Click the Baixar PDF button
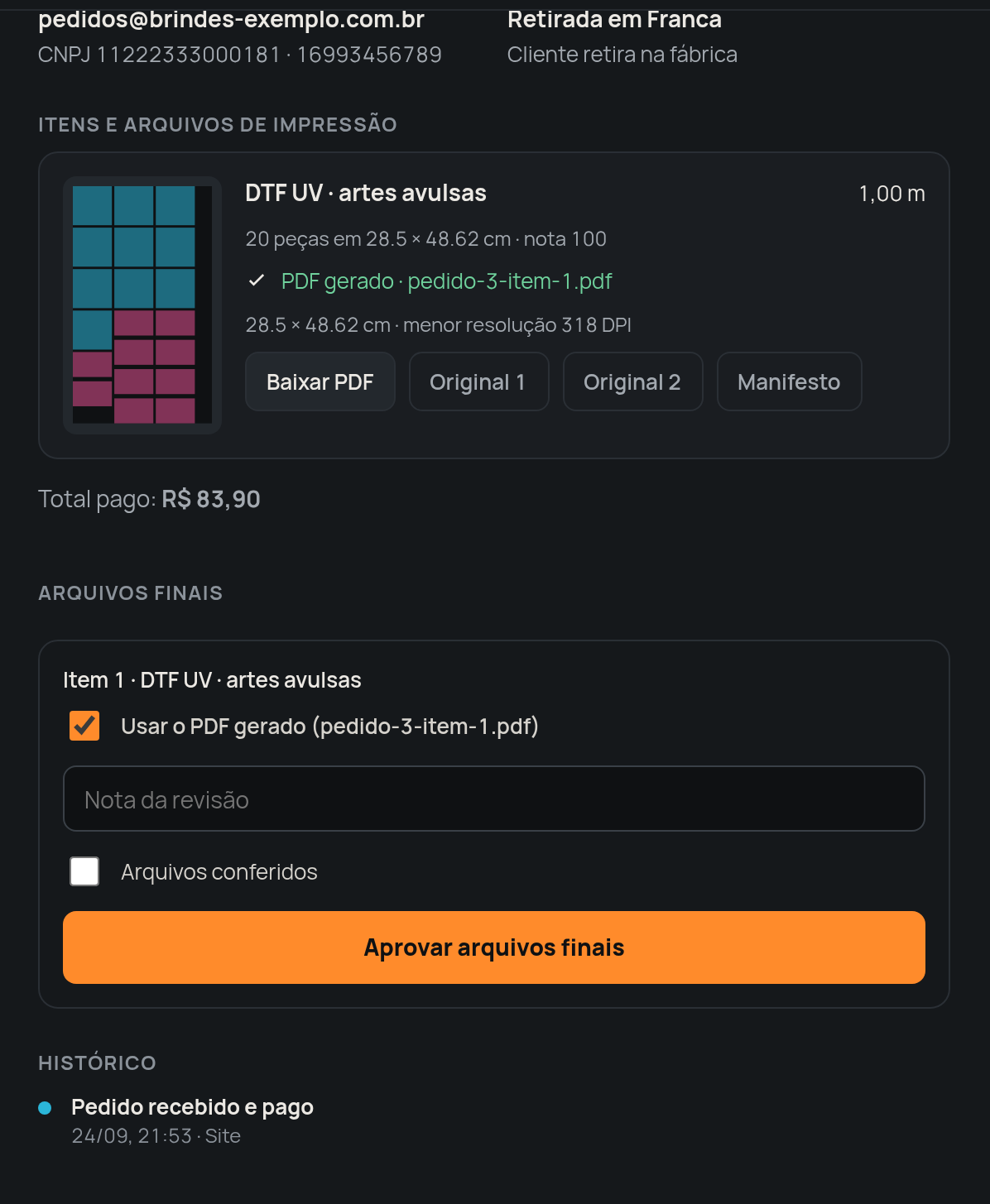Viewport: 990px width, 1204px height. pos(320,381)
